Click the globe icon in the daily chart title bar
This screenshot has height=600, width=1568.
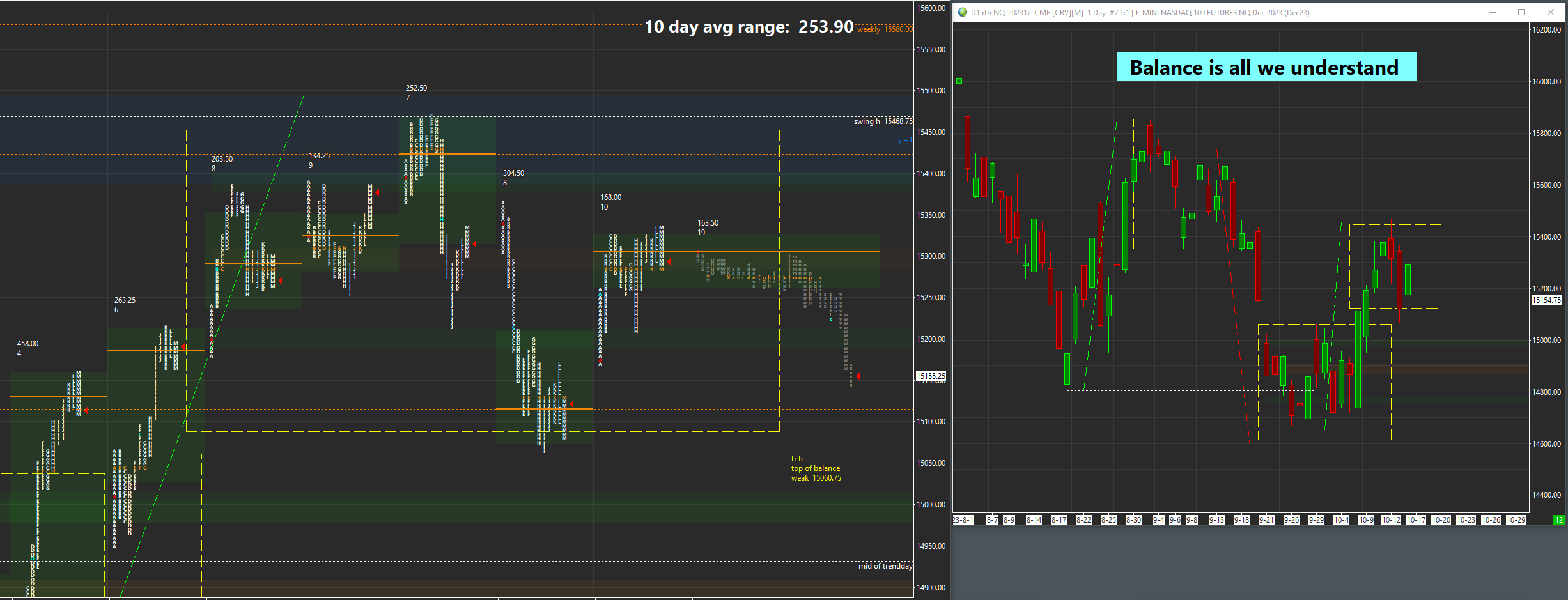point(963,12)
